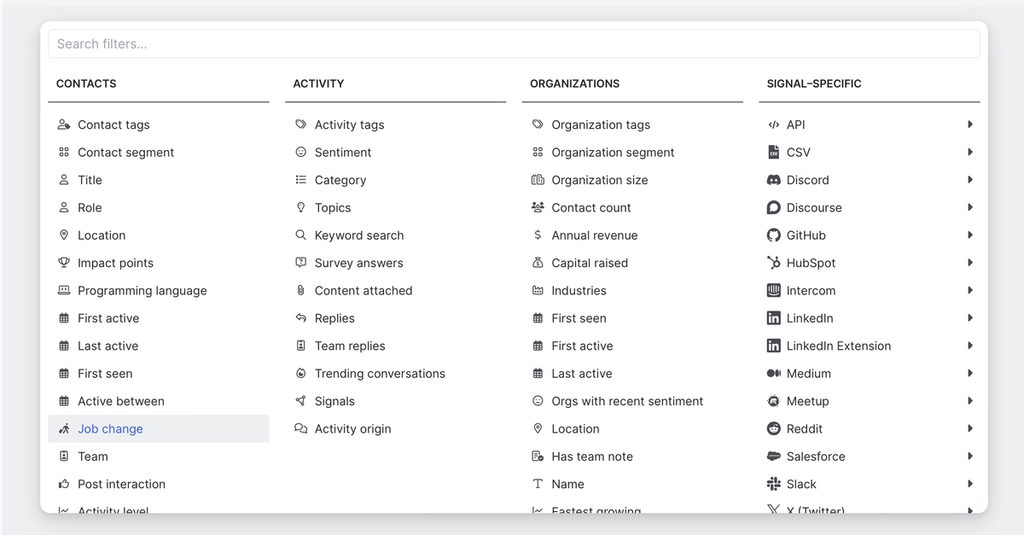Image resolution: width=1024 pixels, height=535 pixels.
Task: Click the Sentiment smiley face icon
Action: pyautogui.click(x=301, y=153)
